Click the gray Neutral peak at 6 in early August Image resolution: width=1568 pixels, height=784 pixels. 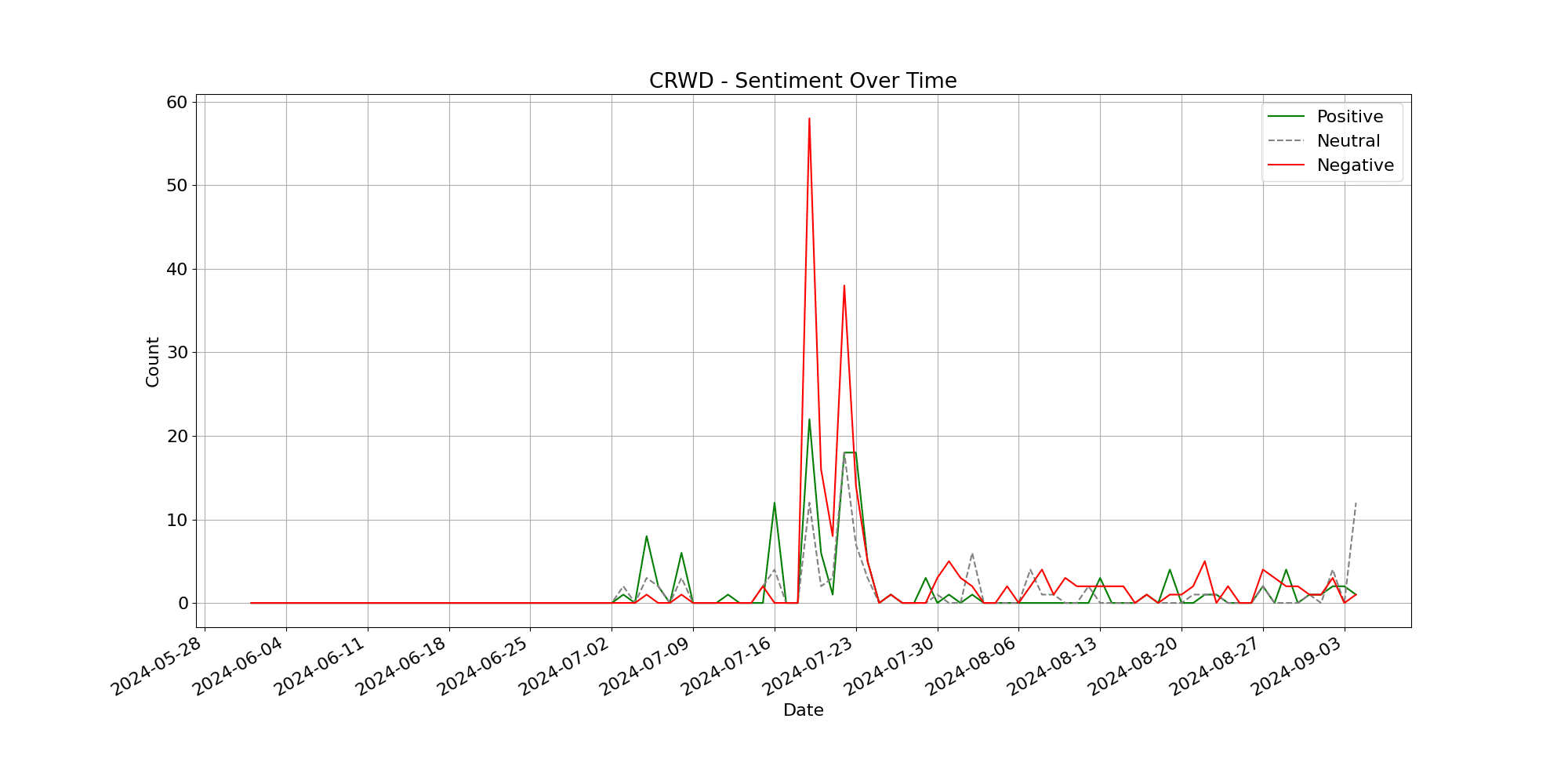coord(972,554)
